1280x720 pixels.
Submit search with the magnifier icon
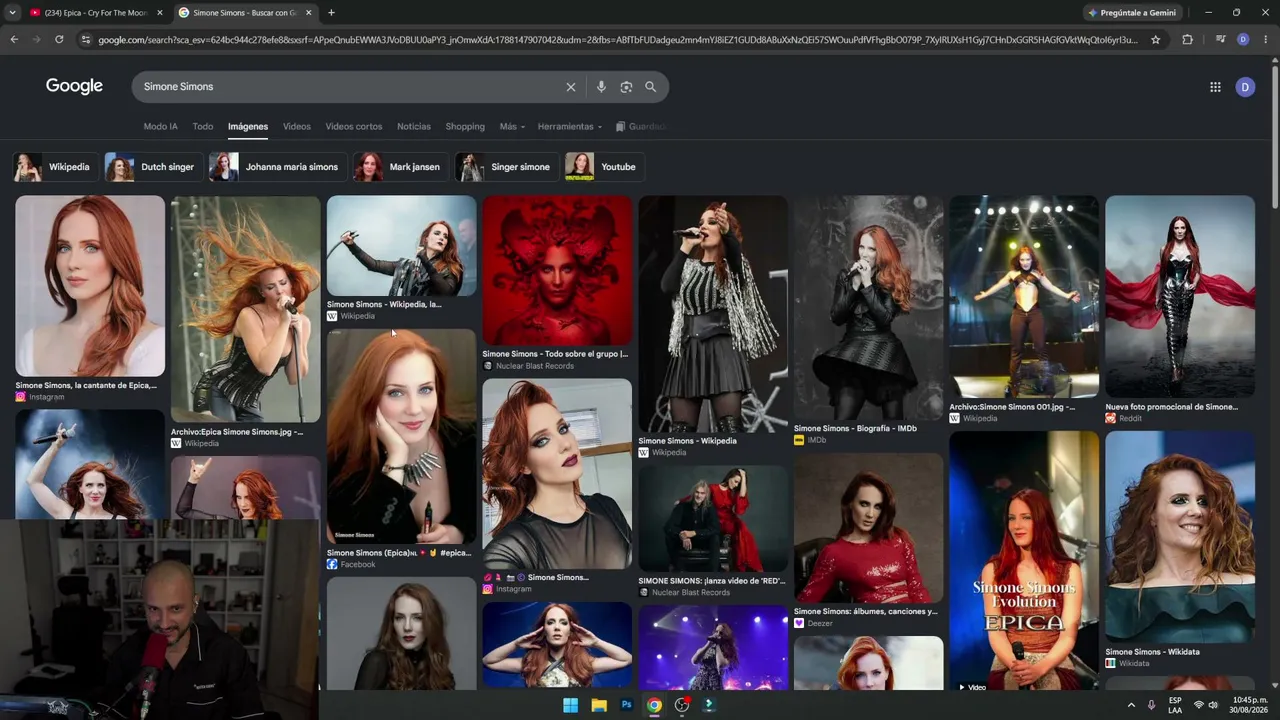click(x=650, y=87)
